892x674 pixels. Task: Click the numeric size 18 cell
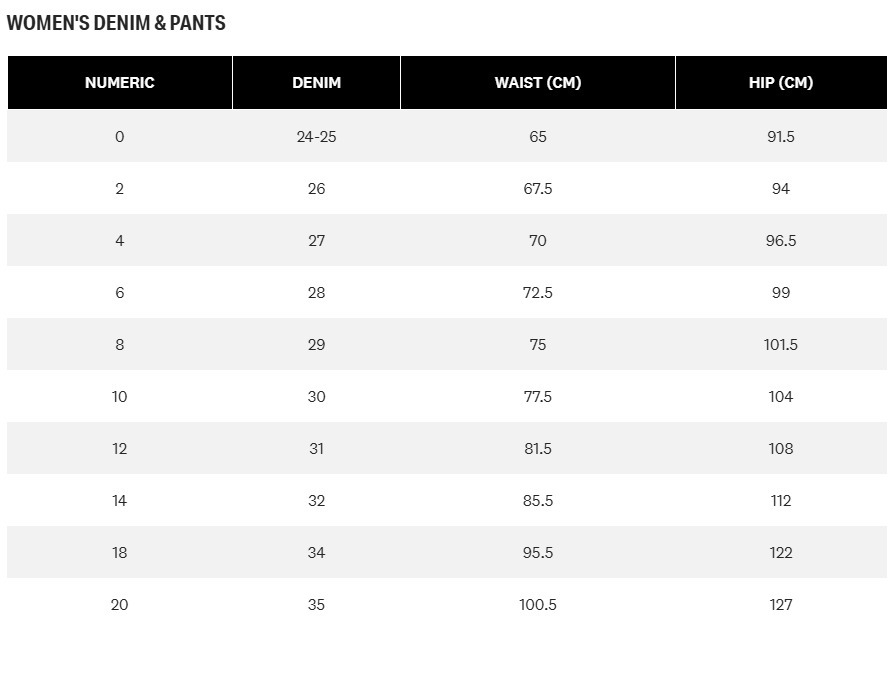[120, 552]
